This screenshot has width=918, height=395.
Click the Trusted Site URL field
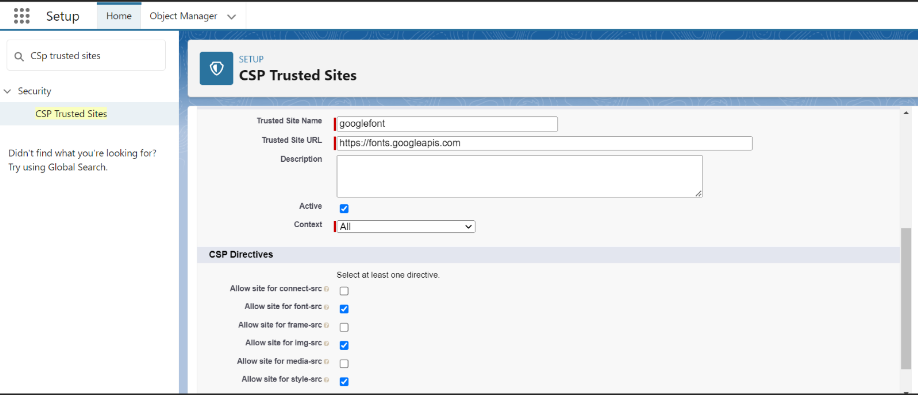[x=544, y=143]
